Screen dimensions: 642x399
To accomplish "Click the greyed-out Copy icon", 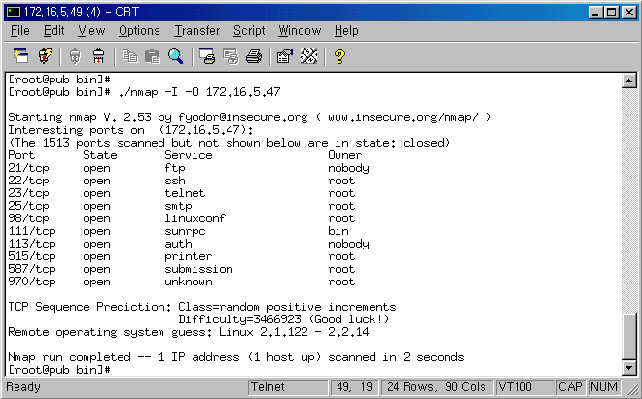I will click(130, 56).
